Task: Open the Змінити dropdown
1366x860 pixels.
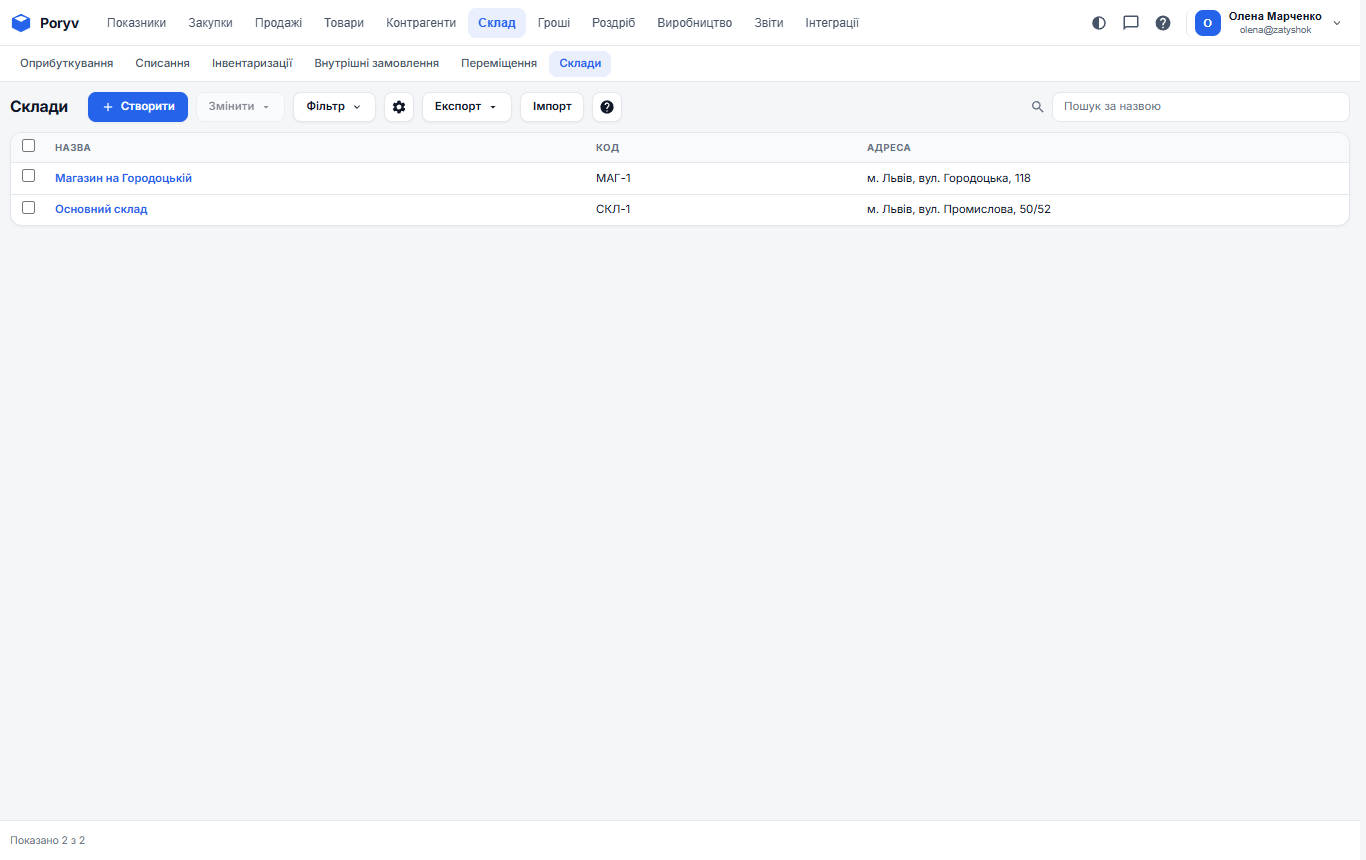Action: 240,107
